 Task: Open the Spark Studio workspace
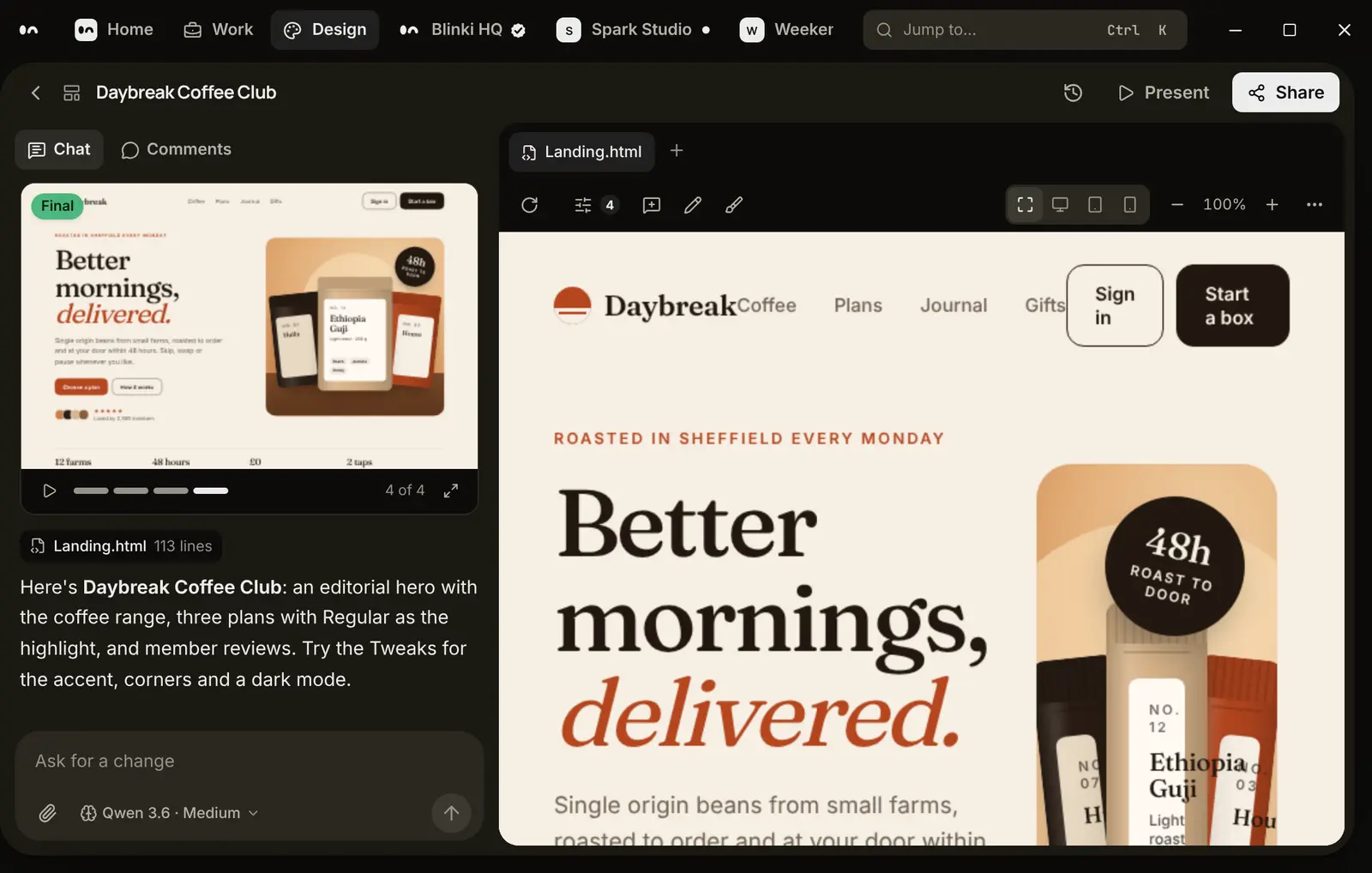coord(633,30)
